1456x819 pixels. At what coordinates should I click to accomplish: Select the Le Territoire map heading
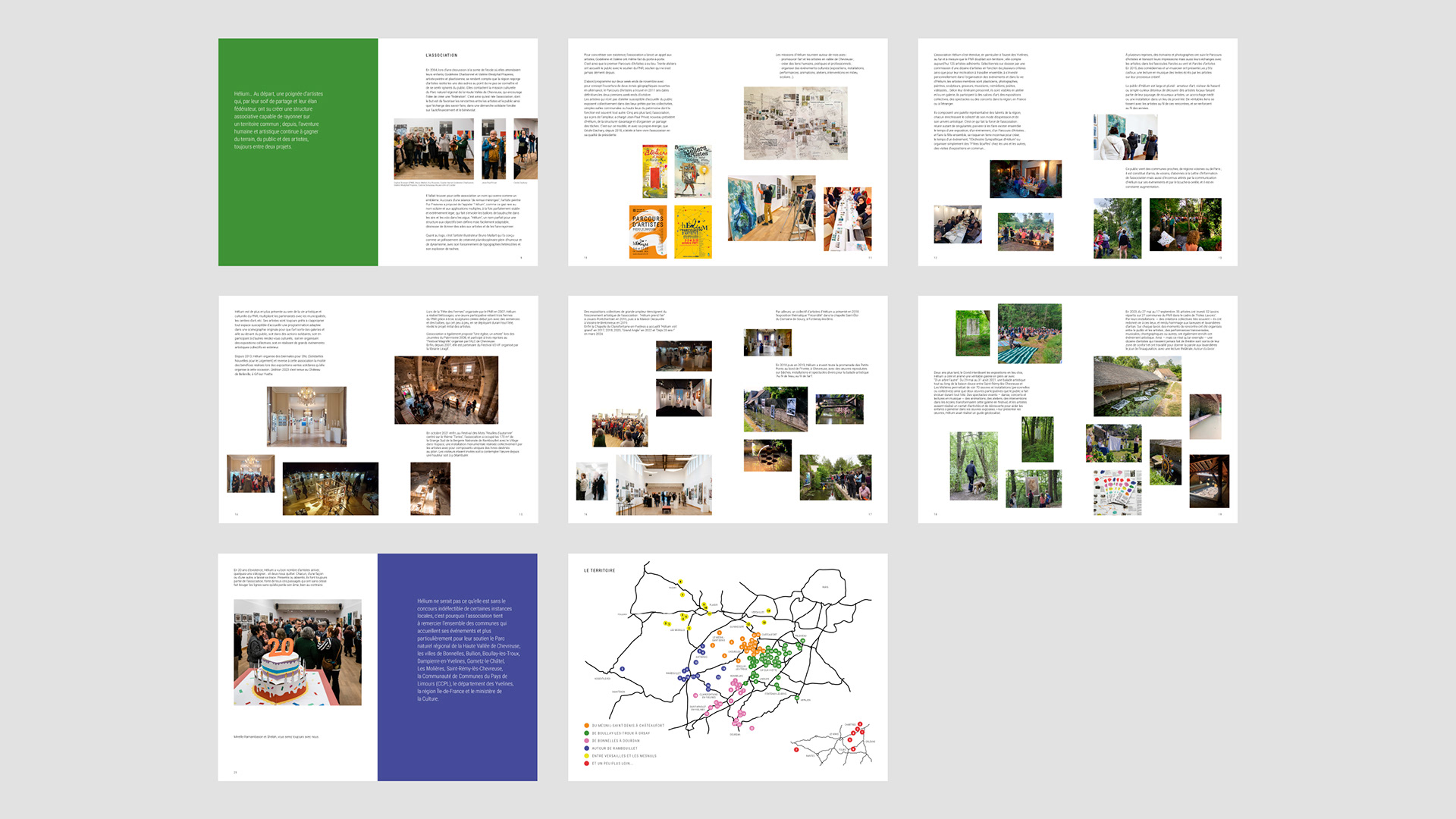[x=599, y=570]
